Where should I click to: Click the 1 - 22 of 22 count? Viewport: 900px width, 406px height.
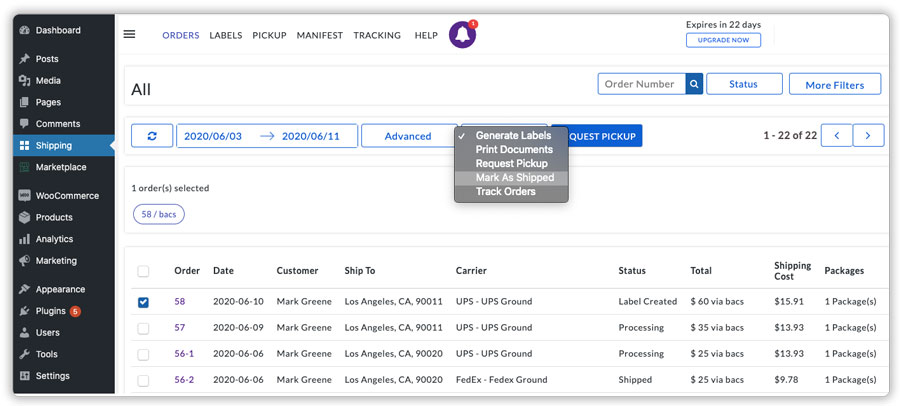(x=790, y=136)
